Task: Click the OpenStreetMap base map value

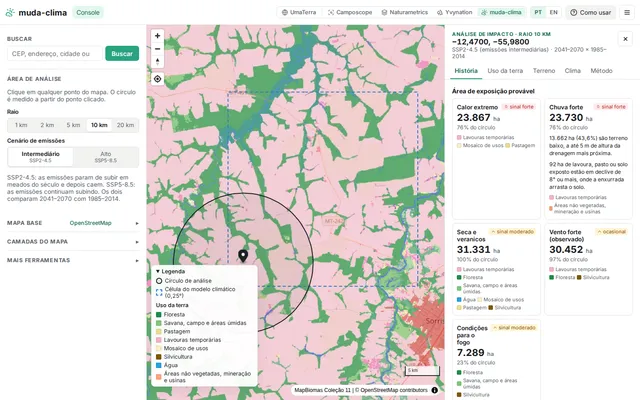Action: tap(91, 223)
